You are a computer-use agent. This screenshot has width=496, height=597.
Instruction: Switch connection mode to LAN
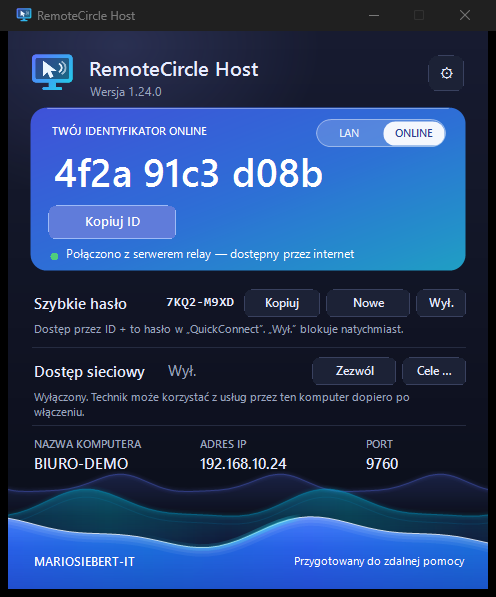coord(349,133)
